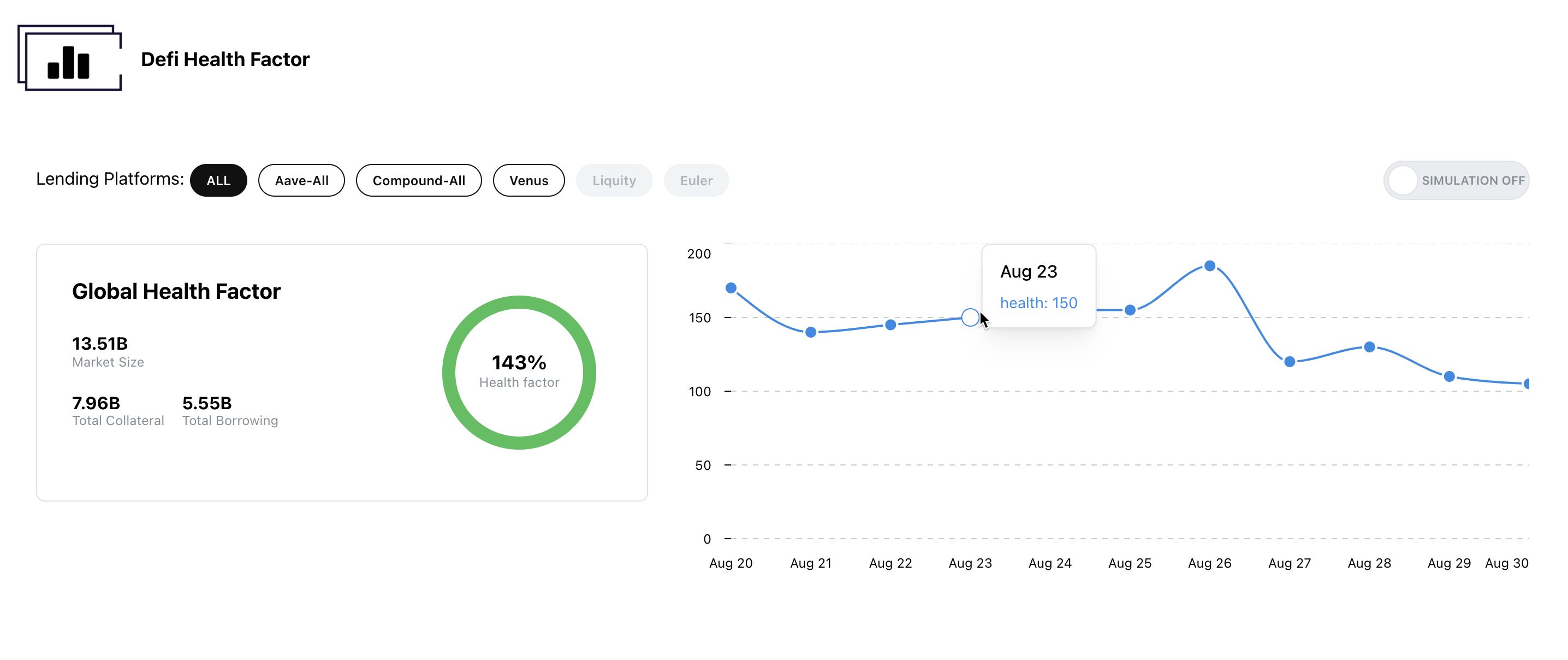This screenshot has height=660, width=1568.
Task: Click the 'Aug 23' tooltip heading
Action: 1029,271
